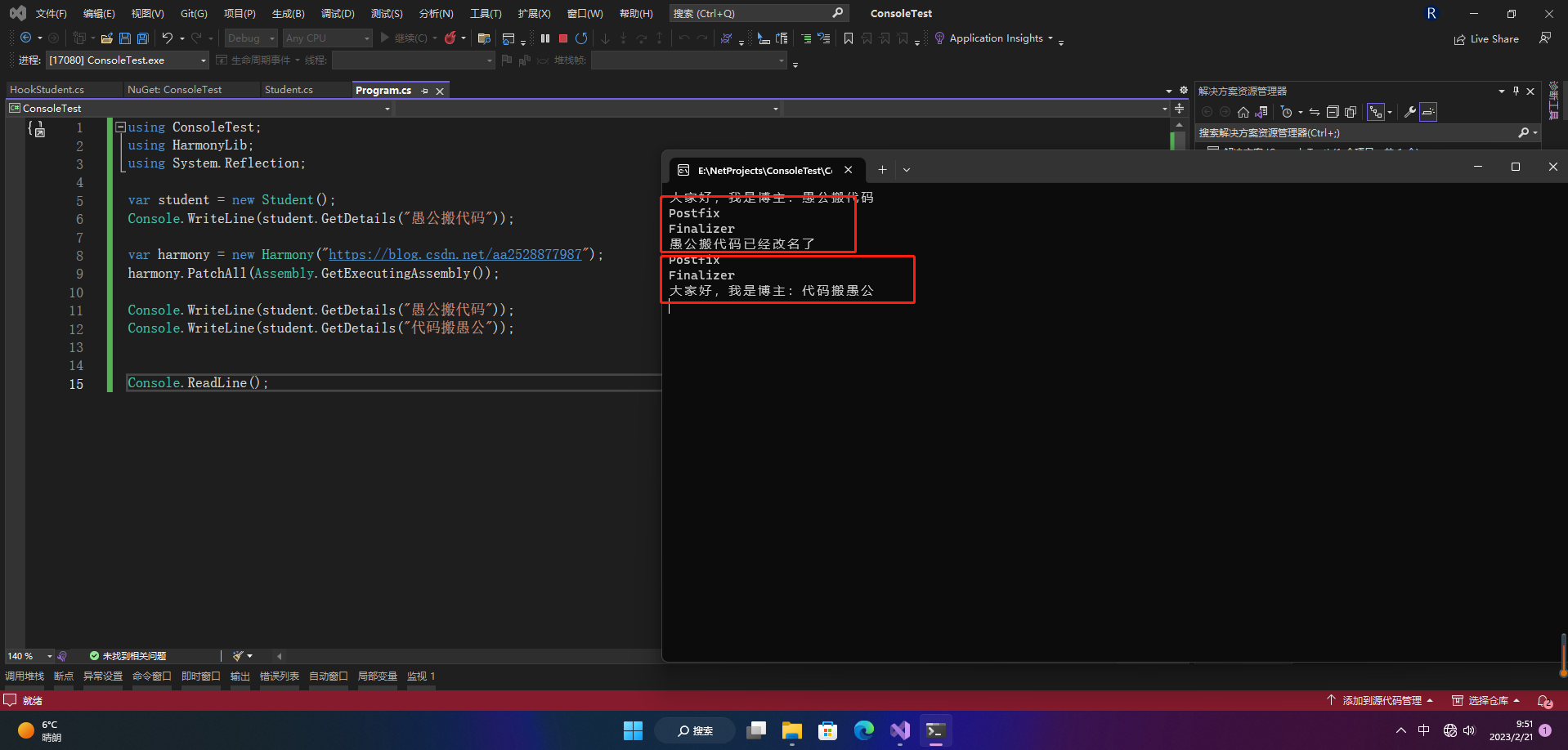The width and height of the screenshot is (1568, 750).
Task: Open Solution Explorer home view
Action: point(1243,112)
